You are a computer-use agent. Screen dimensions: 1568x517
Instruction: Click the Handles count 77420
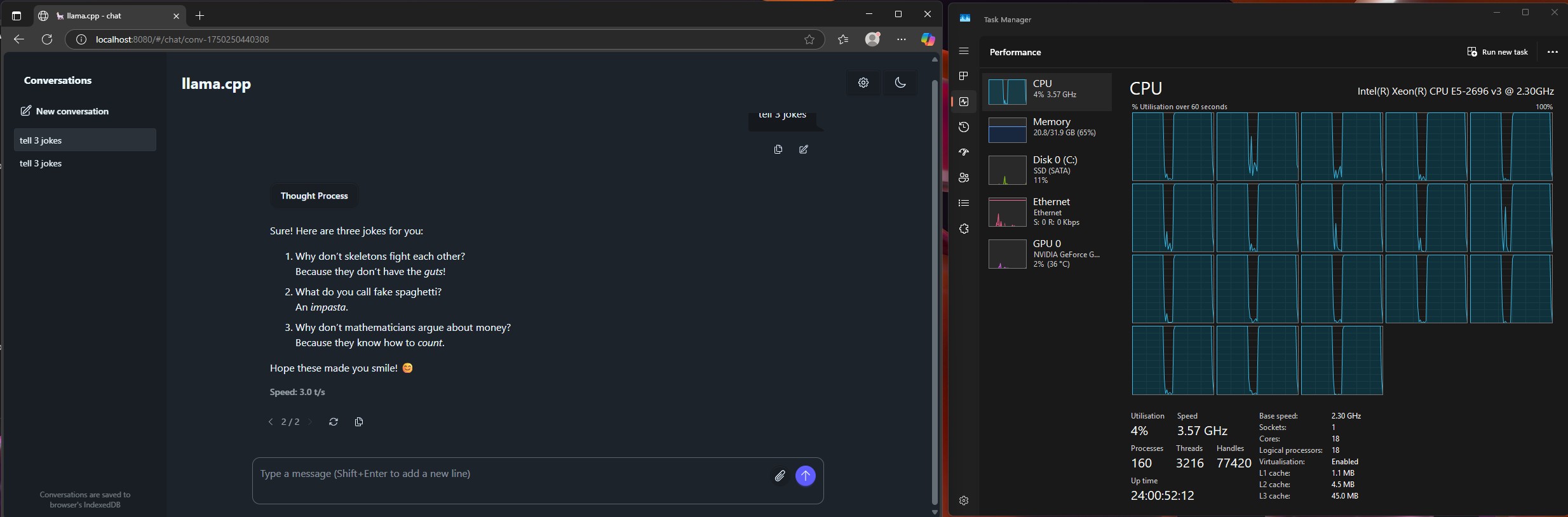[1234, 464]
